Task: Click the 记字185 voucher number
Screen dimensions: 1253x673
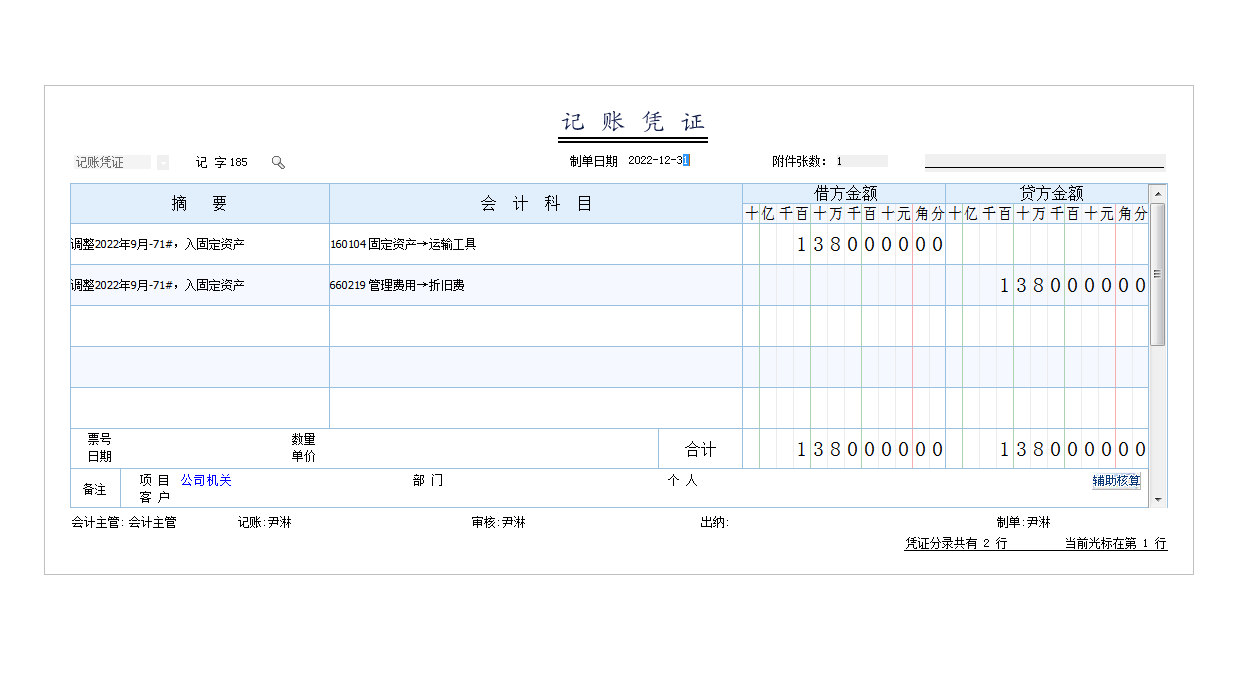Action: [222, 162]
